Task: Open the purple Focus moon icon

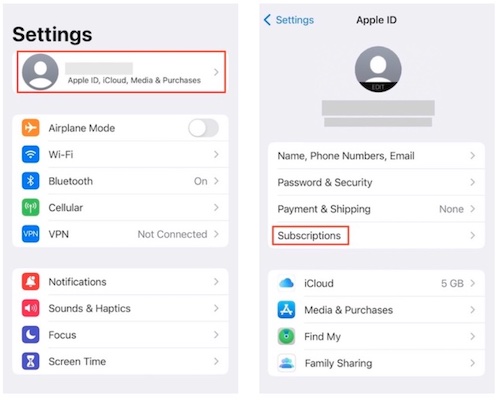Action: [31, 335]
